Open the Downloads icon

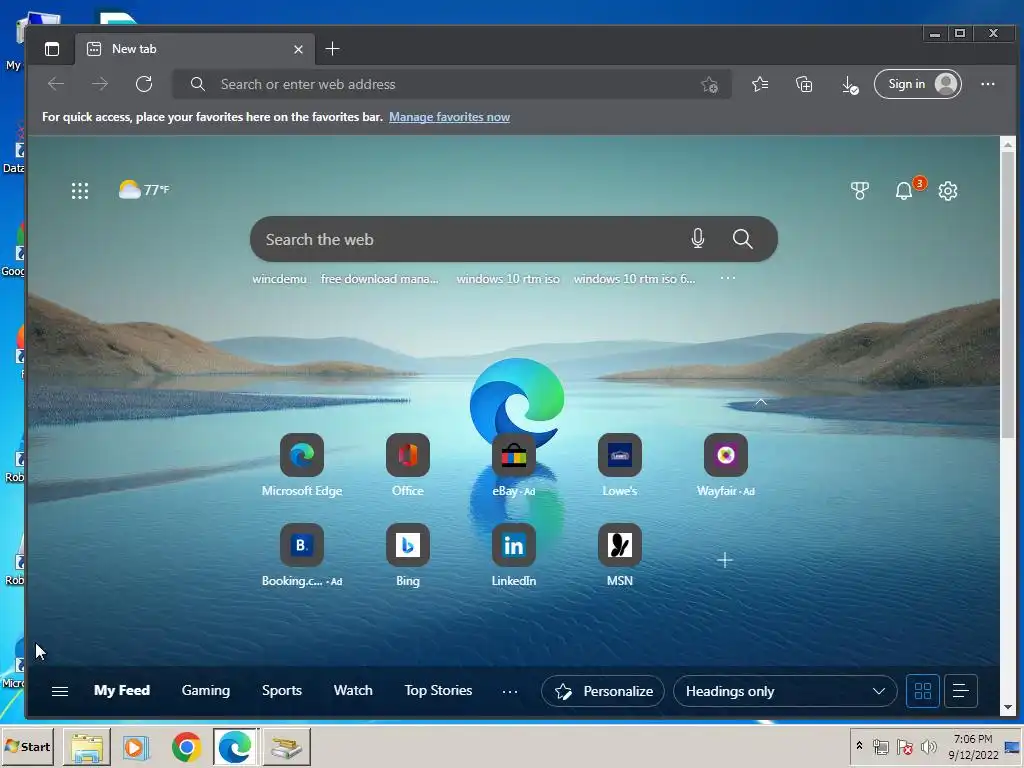[849, 84]
